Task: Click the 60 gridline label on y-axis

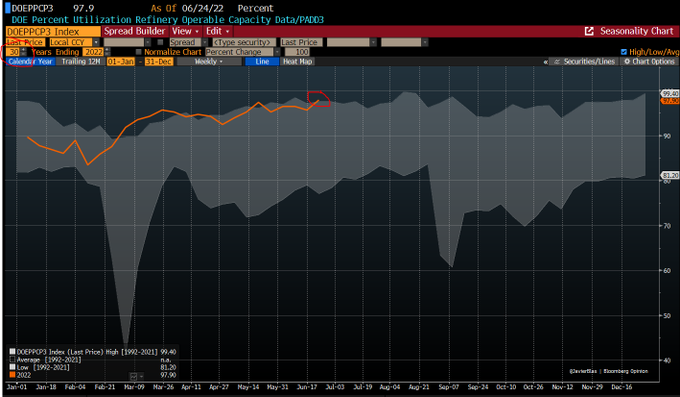Action: click(x=667, y=271)
